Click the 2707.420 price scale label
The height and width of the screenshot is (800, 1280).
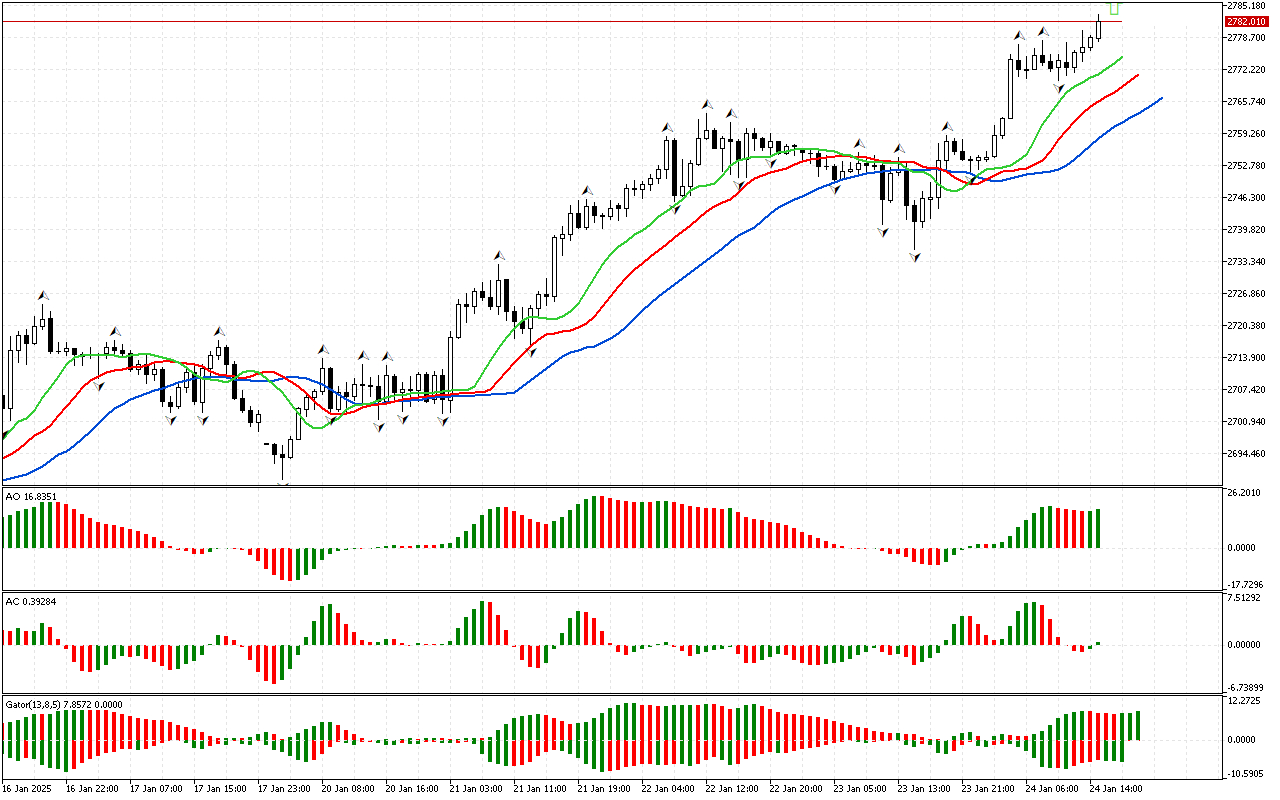1246,390
